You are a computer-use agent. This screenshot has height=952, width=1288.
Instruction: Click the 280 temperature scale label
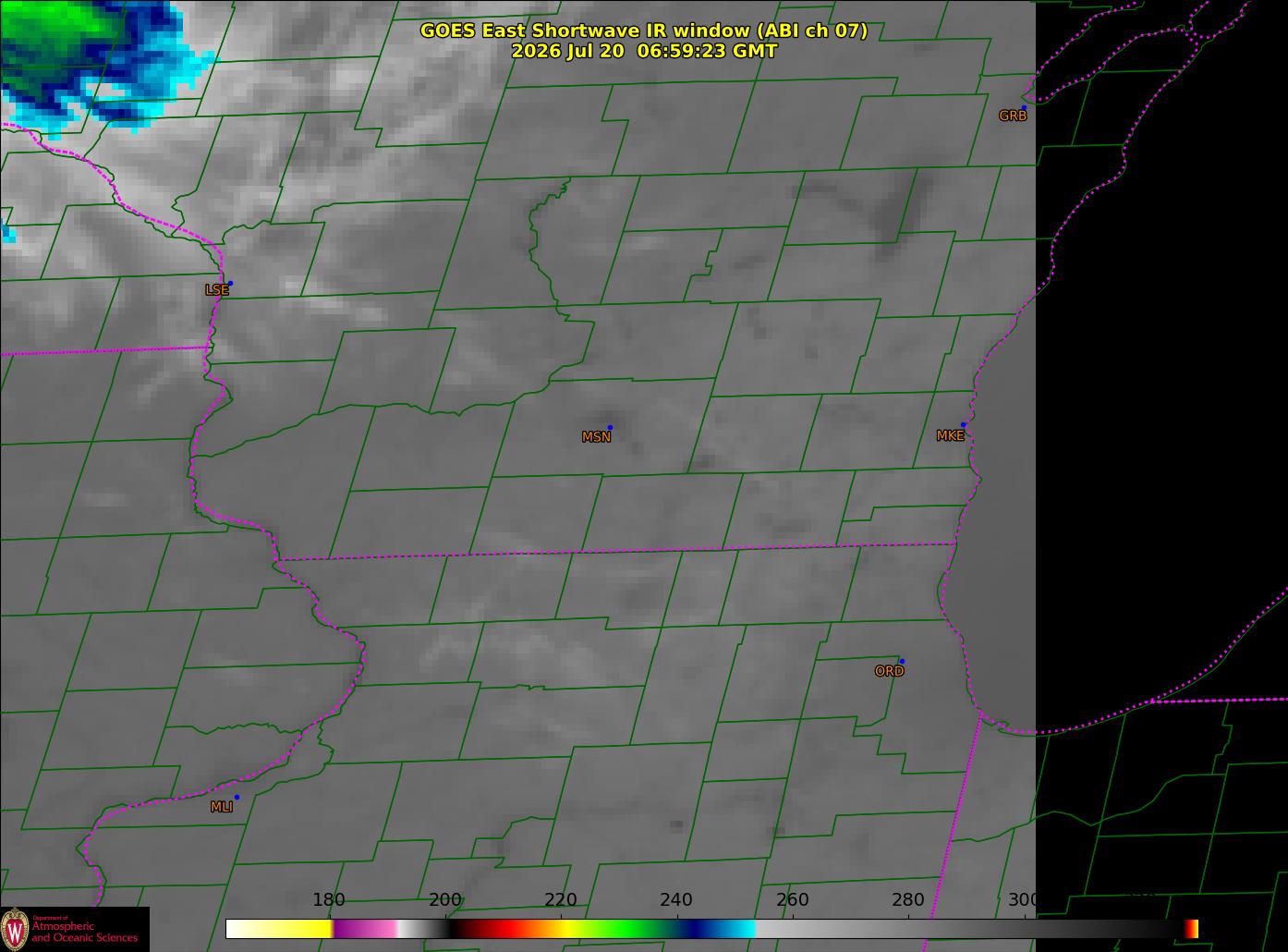tap(907, 899)
